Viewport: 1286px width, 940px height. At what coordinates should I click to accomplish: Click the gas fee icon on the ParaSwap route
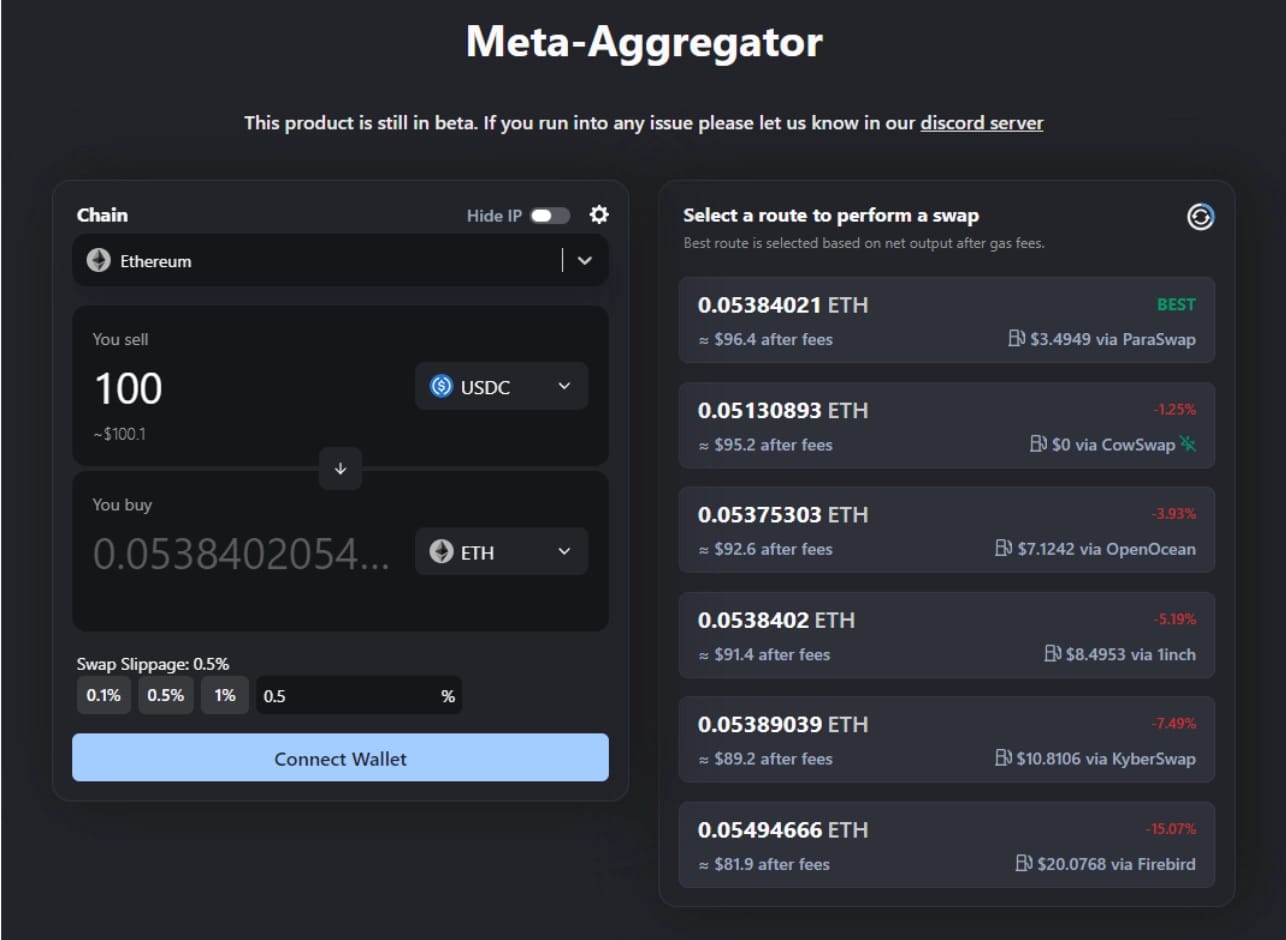[1015, 339]
